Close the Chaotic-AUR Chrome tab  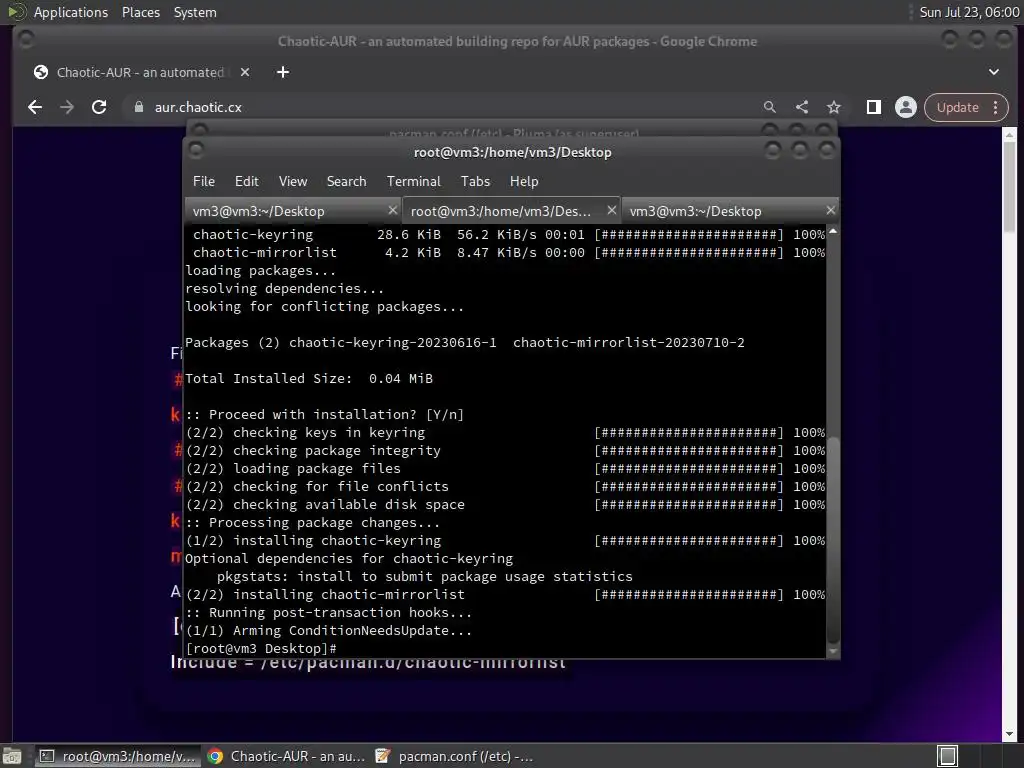pyautogui.click(x=245, y=72)
